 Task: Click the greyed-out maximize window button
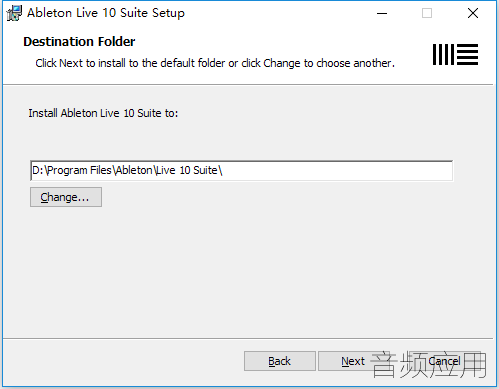pyautogui.click(x=427, y=13)
